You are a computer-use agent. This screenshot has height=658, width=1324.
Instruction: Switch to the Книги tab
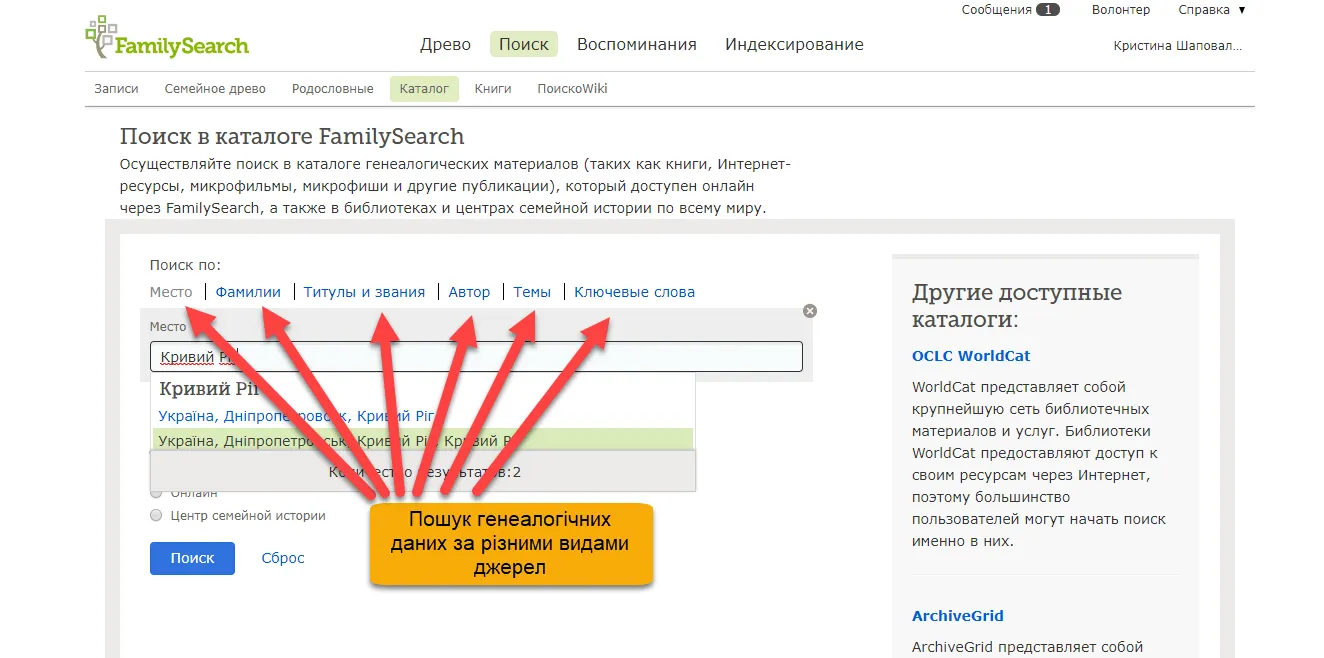tap(493, 89)
